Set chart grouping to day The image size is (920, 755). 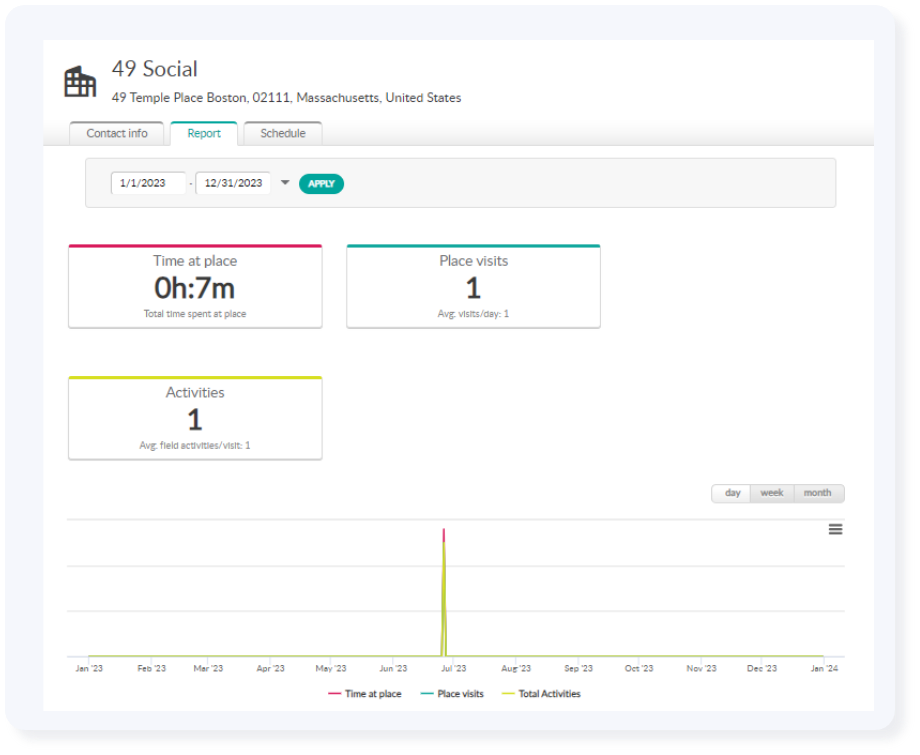point(732,493)
